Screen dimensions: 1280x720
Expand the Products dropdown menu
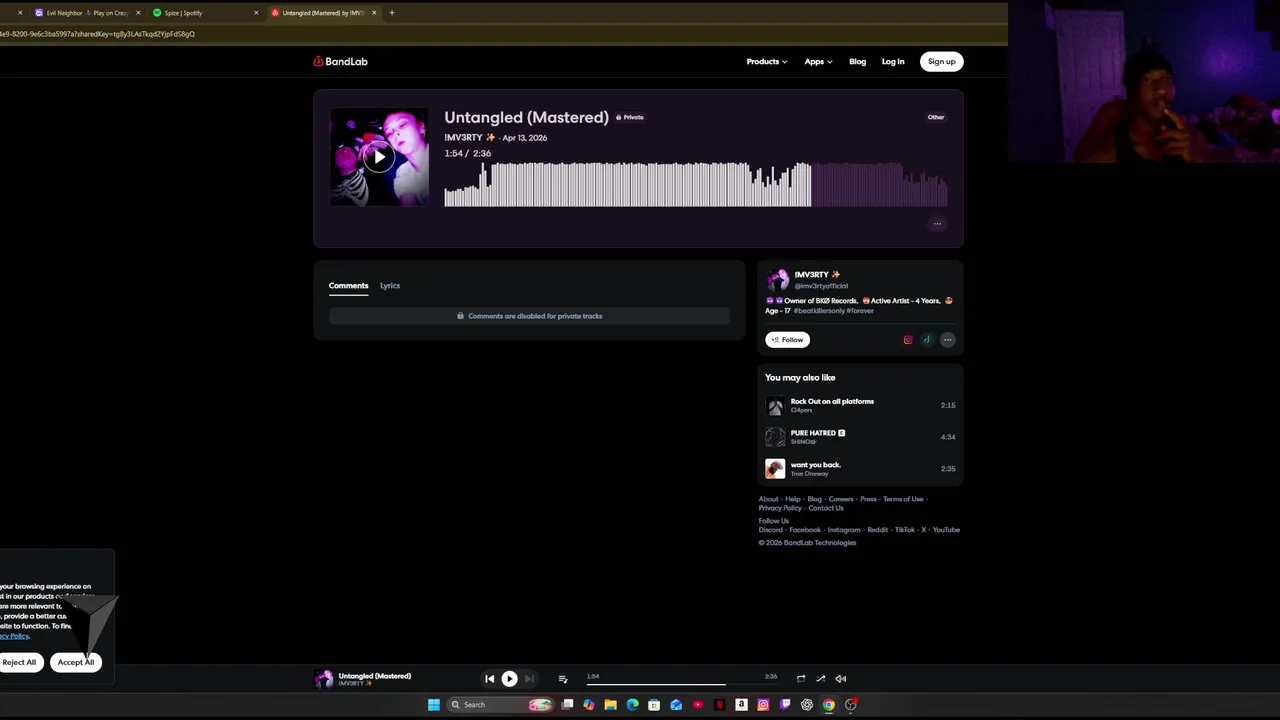766,62
